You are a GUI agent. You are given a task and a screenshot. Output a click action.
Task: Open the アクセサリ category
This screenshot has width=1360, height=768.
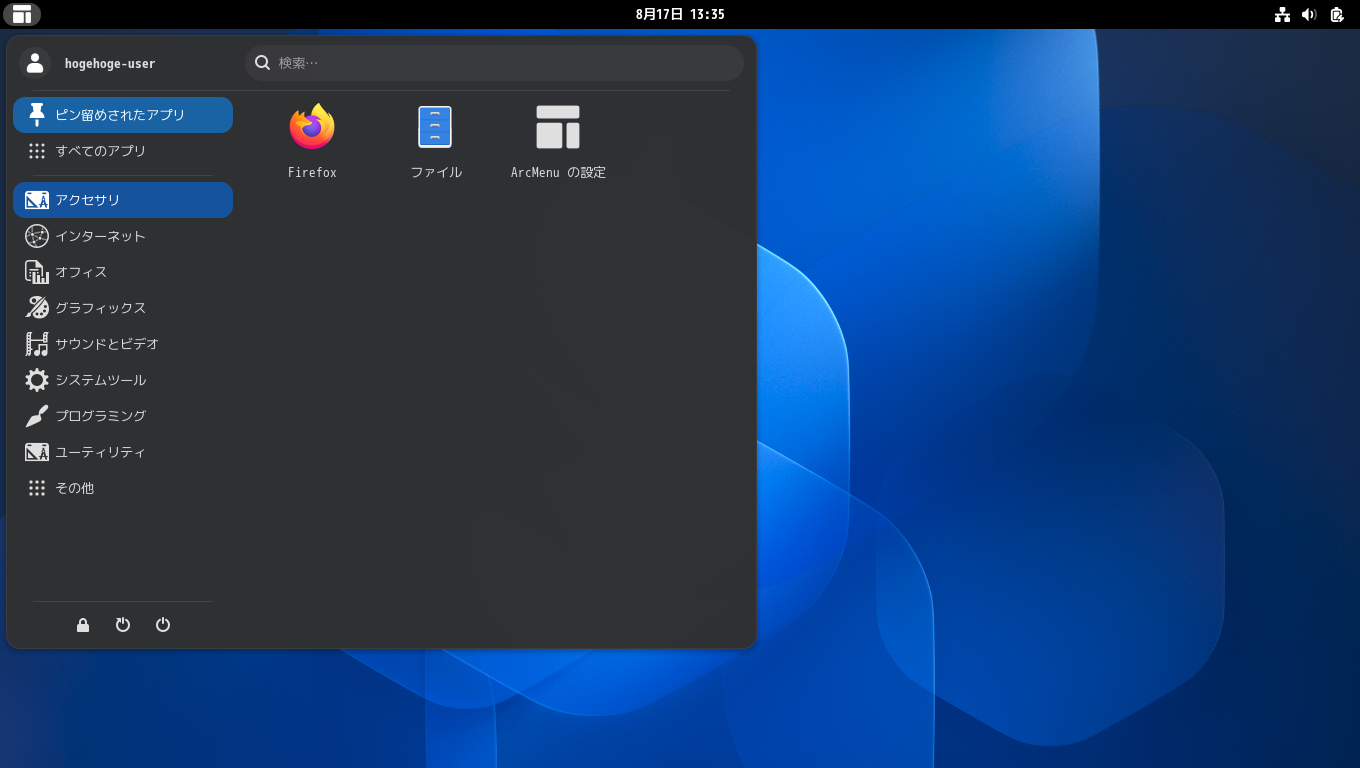point(123,200)
